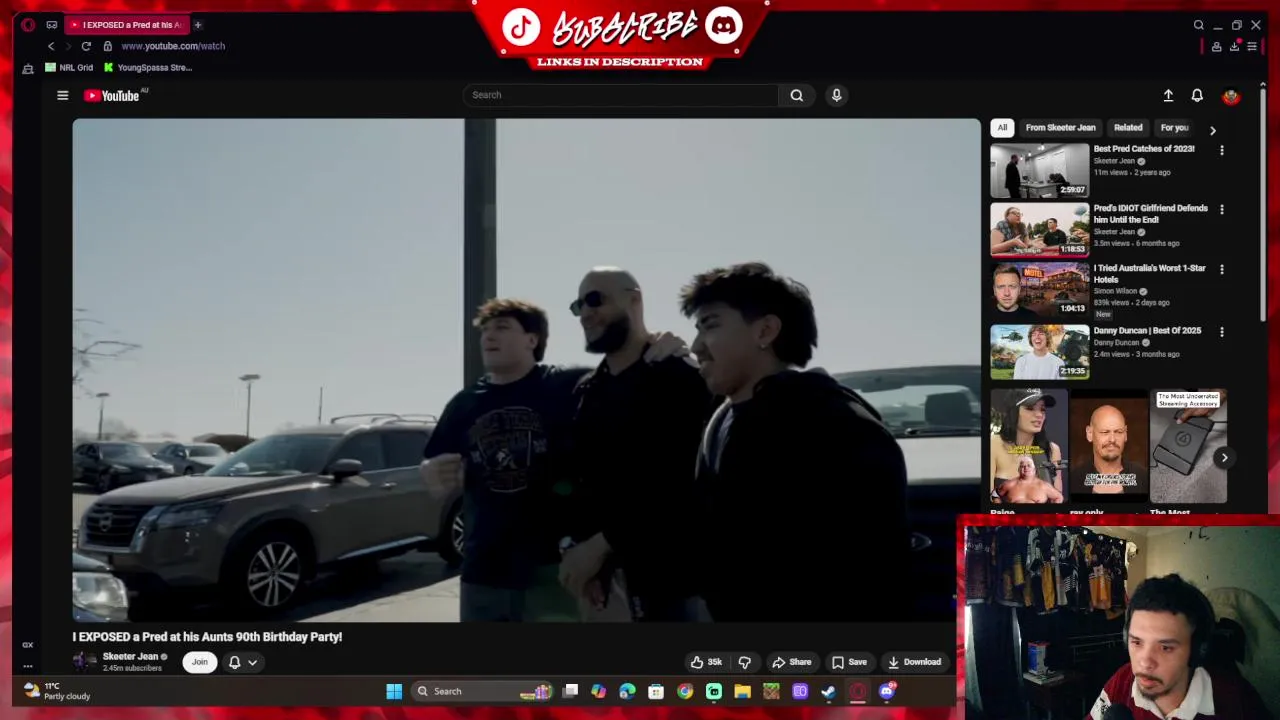The image size is (1280, 720).
Task: Open Skeeter Jean channel avatar
Action: click(x=85, y=662)
